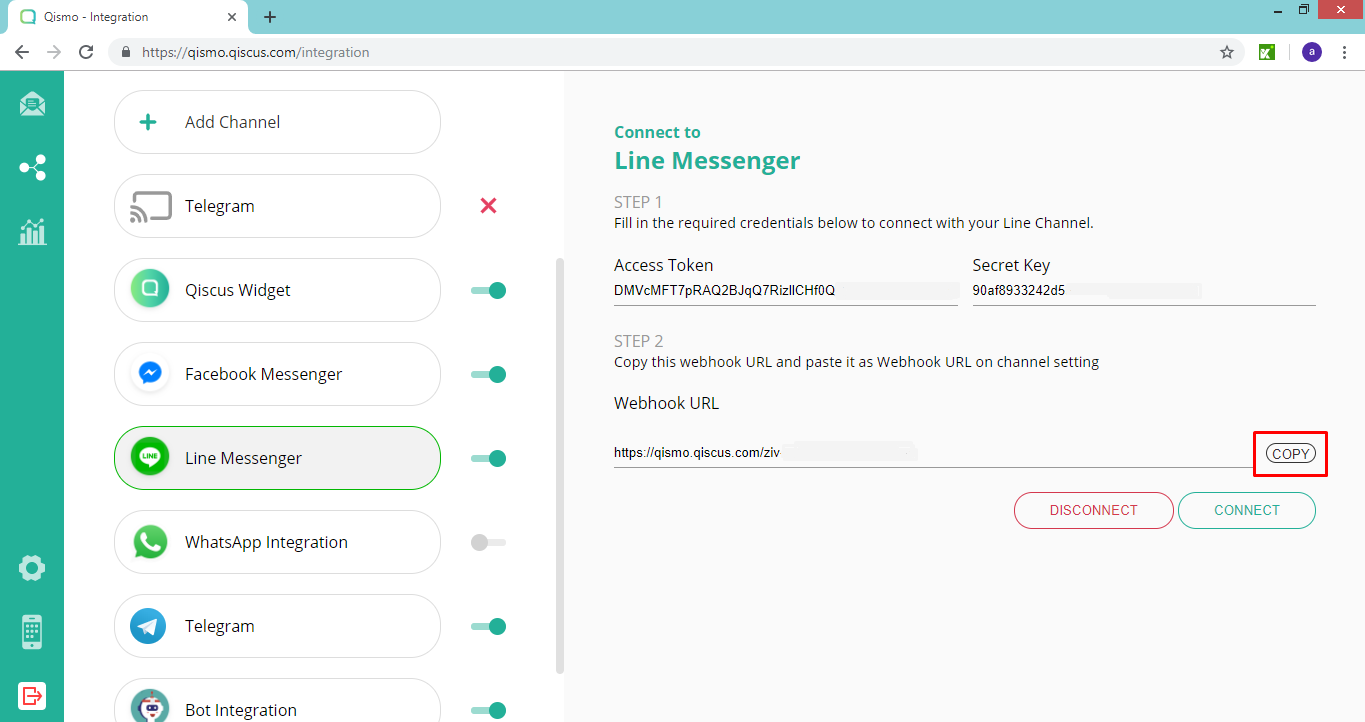
Task: Click the WhatsApp logo icon
Action: (x=149, y=542)
